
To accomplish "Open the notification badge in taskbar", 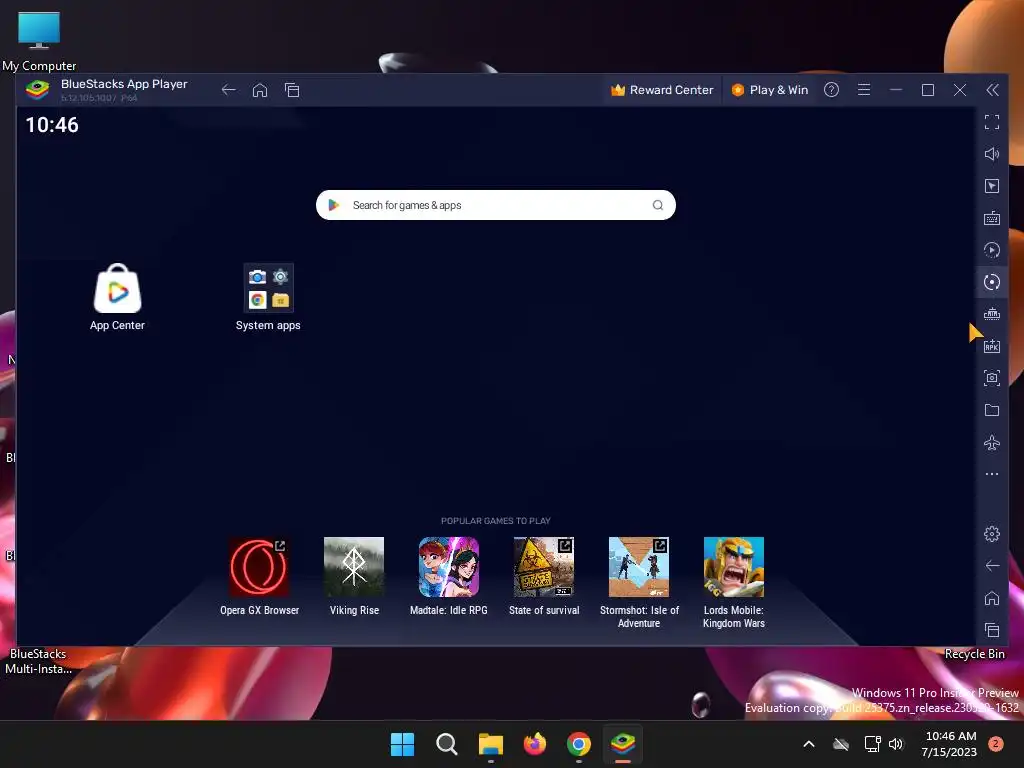I will (996, 744).
